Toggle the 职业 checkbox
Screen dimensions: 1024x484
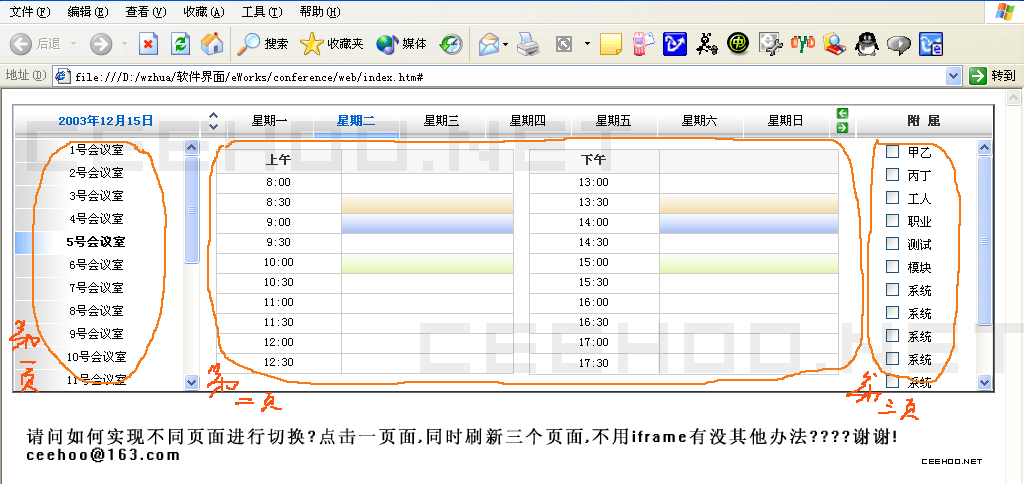[893, 221]
